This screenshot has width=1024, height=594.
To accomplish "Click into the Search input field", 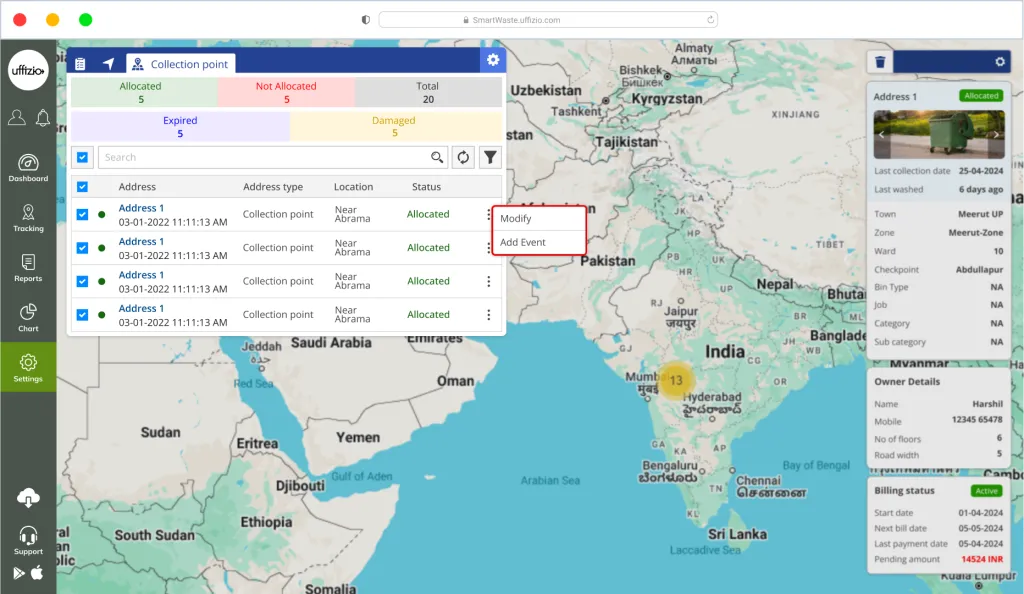I will coord(265,157).
